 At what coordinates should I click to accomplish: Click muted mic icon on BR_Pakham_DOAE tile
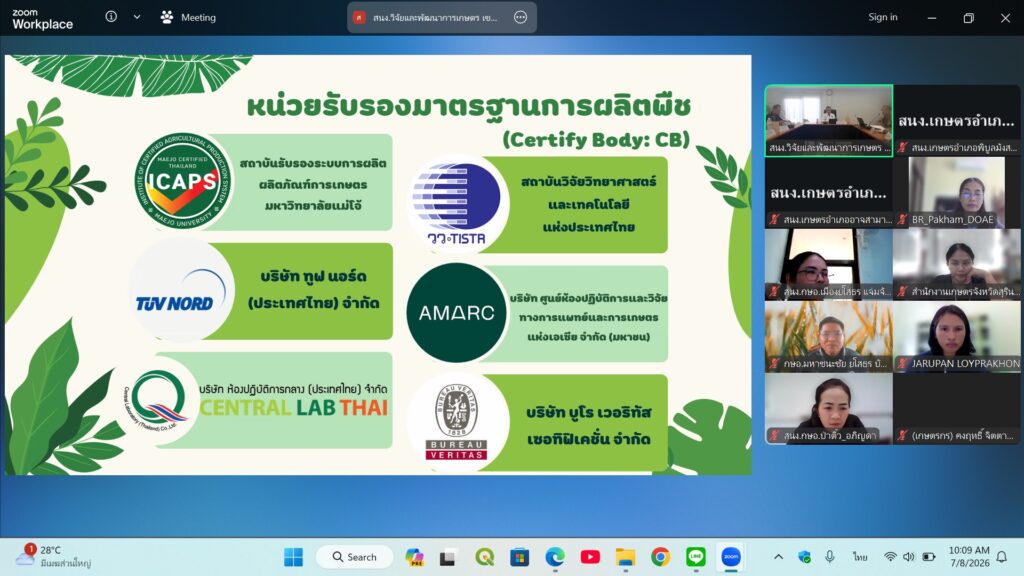coord(903,219)
